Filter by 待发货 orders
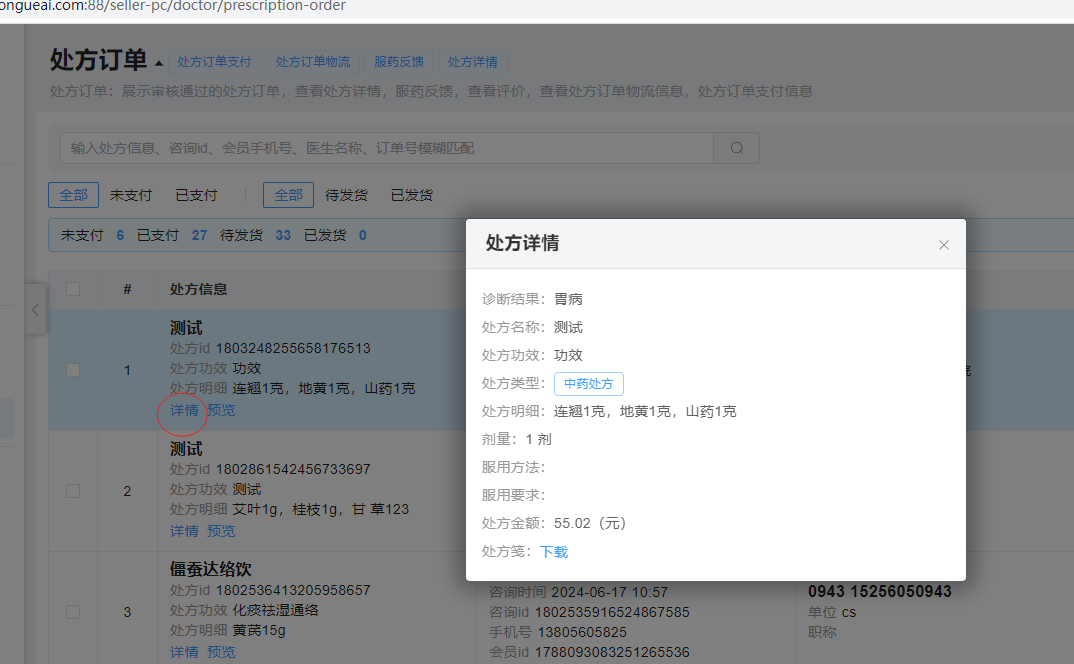 click(346, 195)
